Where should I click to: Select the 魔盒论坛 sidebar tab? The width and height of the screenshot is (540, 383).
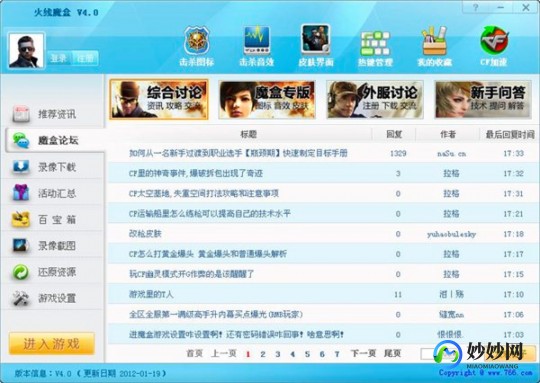point(54,140)
